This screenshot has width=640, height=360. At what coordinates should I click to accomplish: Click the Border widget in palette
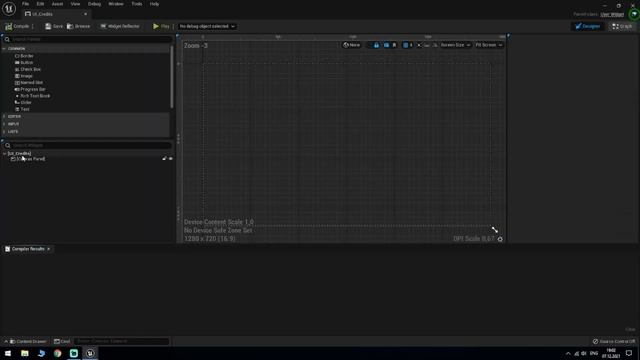(24, 56)
